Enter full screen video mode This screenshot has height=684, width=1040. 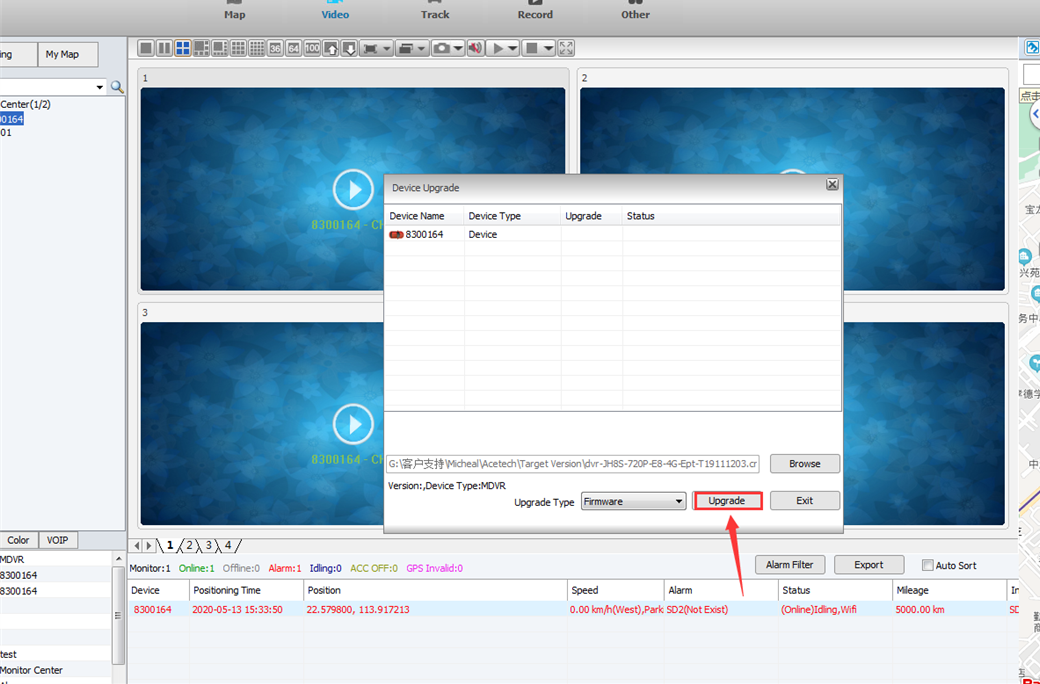point(566,48)
